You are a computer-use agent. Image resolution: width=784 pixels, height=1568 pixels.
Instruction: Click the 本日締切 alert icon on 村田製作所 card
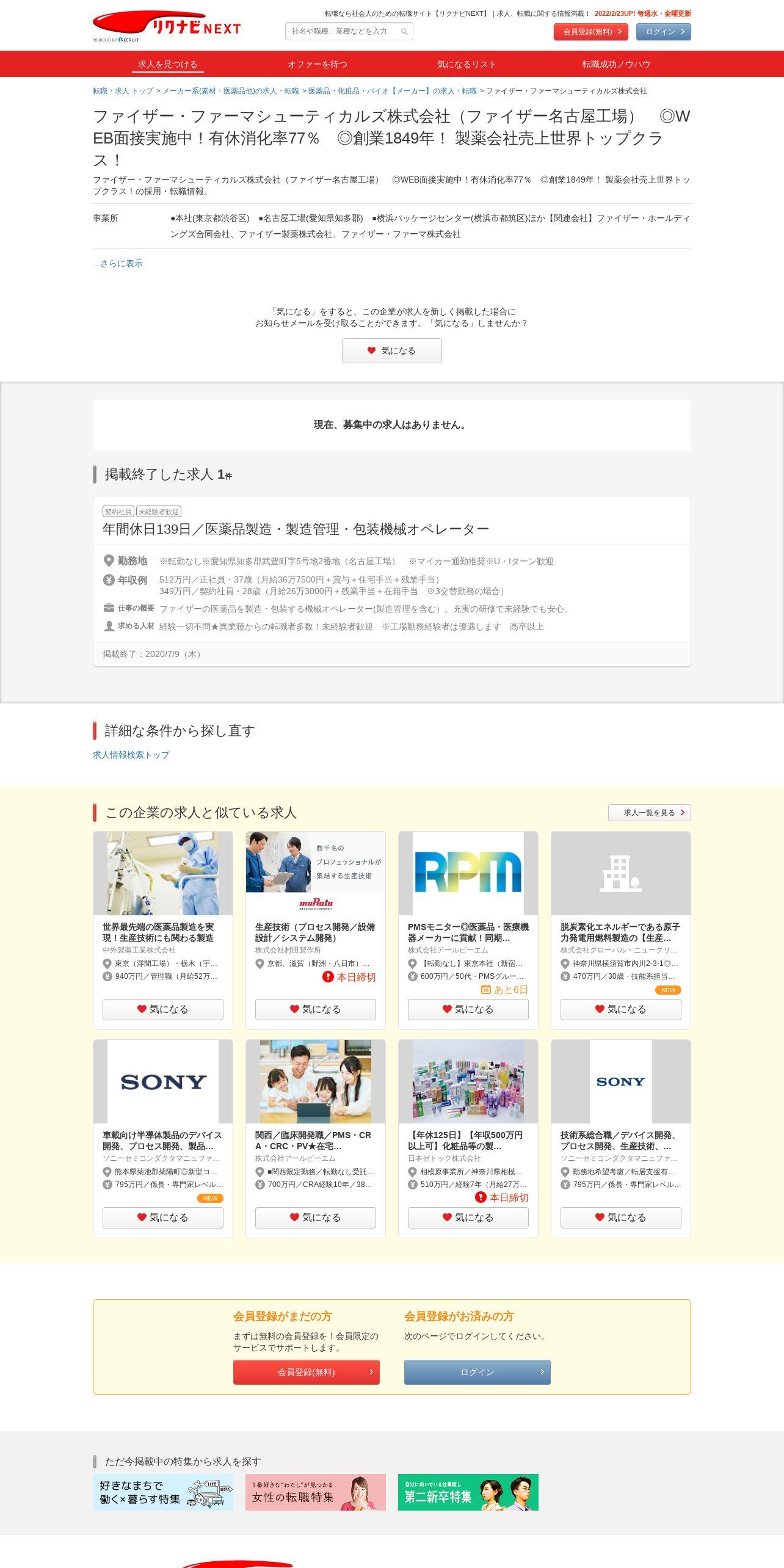(x=328, y=977)
